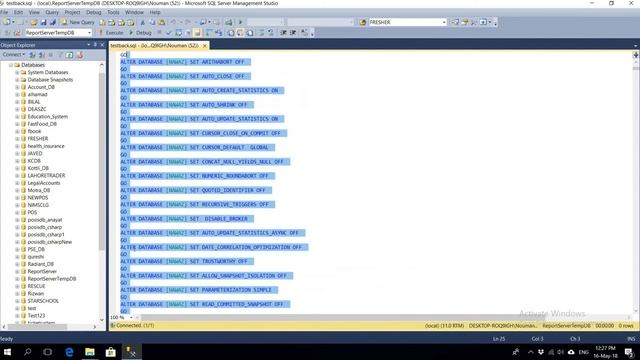Click the split editor handle at top right
The width and height of the screenshot is (640, 360).
(636, 54)
